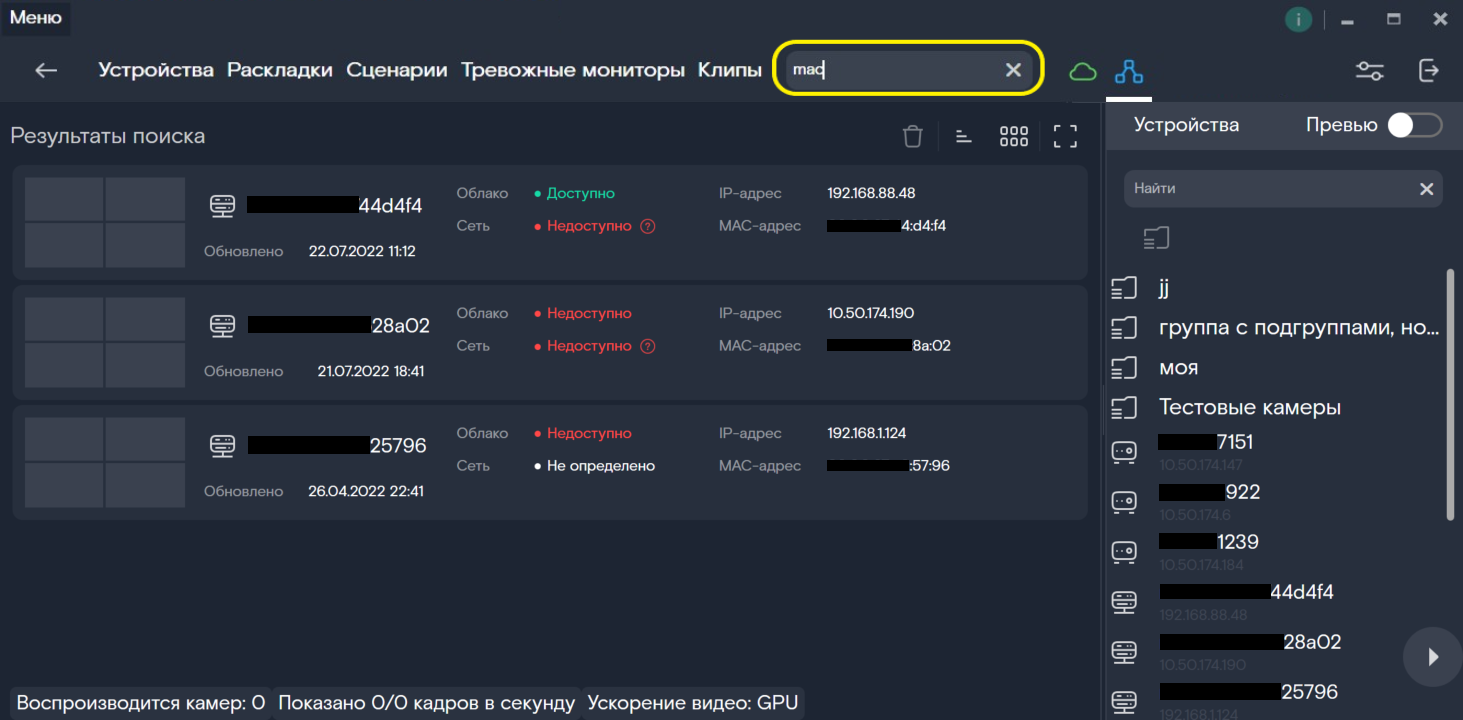The width and height of the screenshot is (1463, 720).
Task: Click the Устройства sidebar panel title
Action: [1187, 125]
